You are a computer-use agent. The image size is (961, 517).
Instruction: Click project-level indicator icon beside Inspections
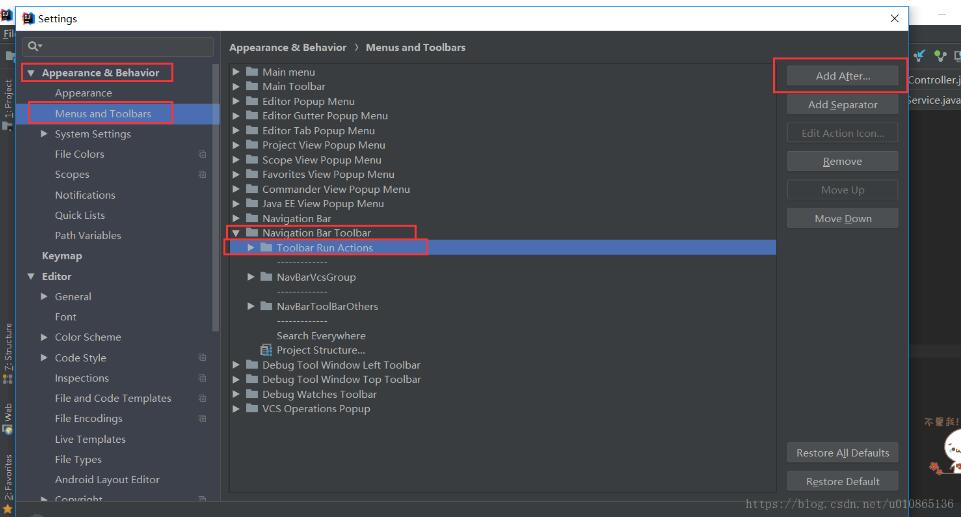[202, 378]
